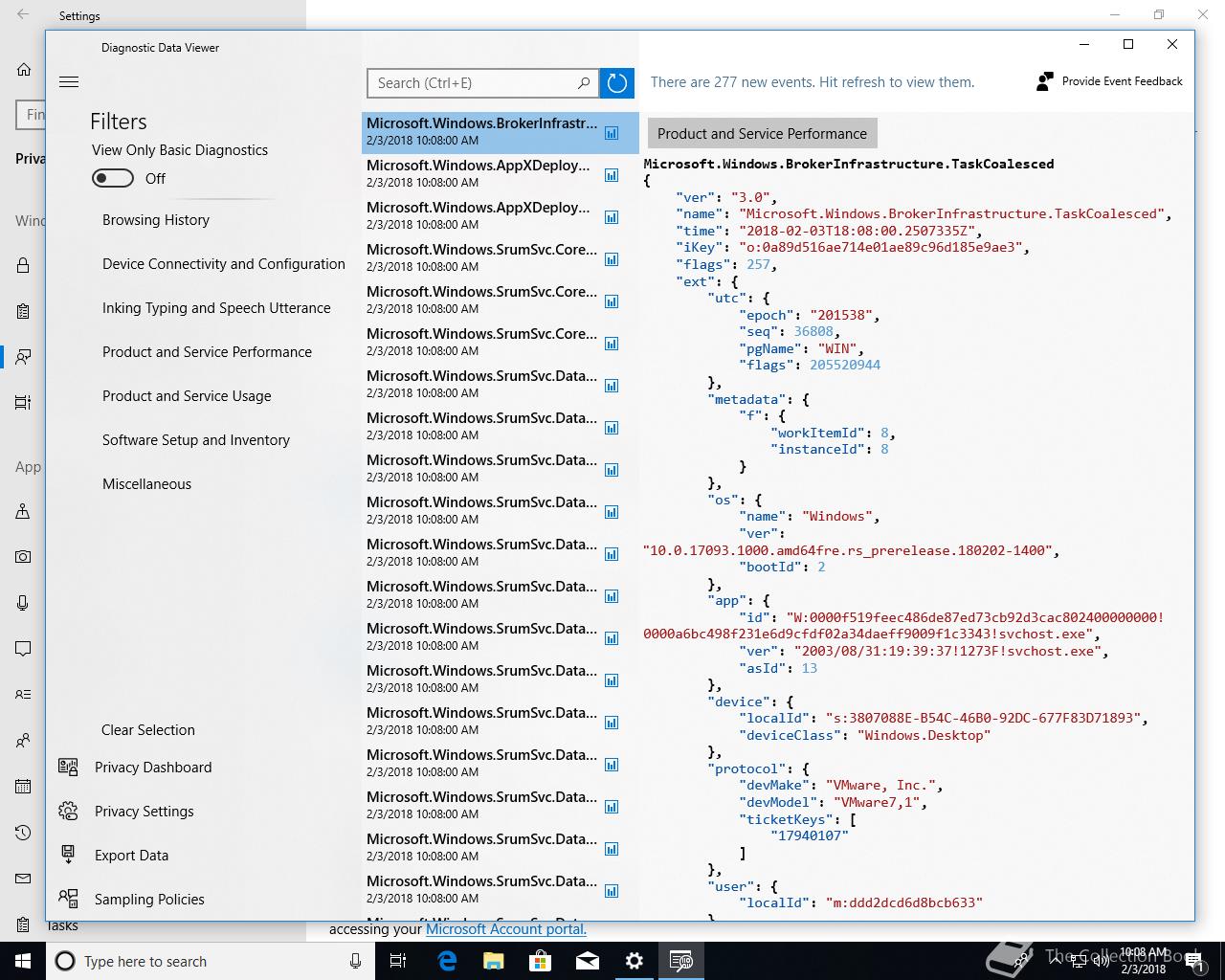Click Privacy Dashboard label
This screenshot has height=980, width=1225.
(x=153, y=768)
